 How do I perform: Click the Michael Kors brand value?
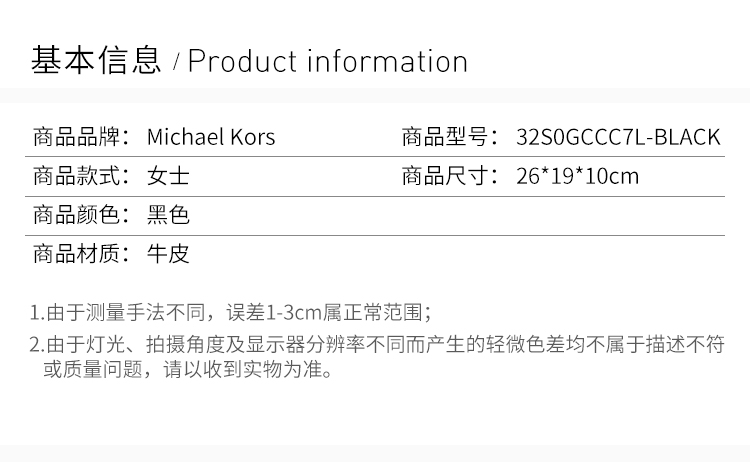click(x=211, y=137)
